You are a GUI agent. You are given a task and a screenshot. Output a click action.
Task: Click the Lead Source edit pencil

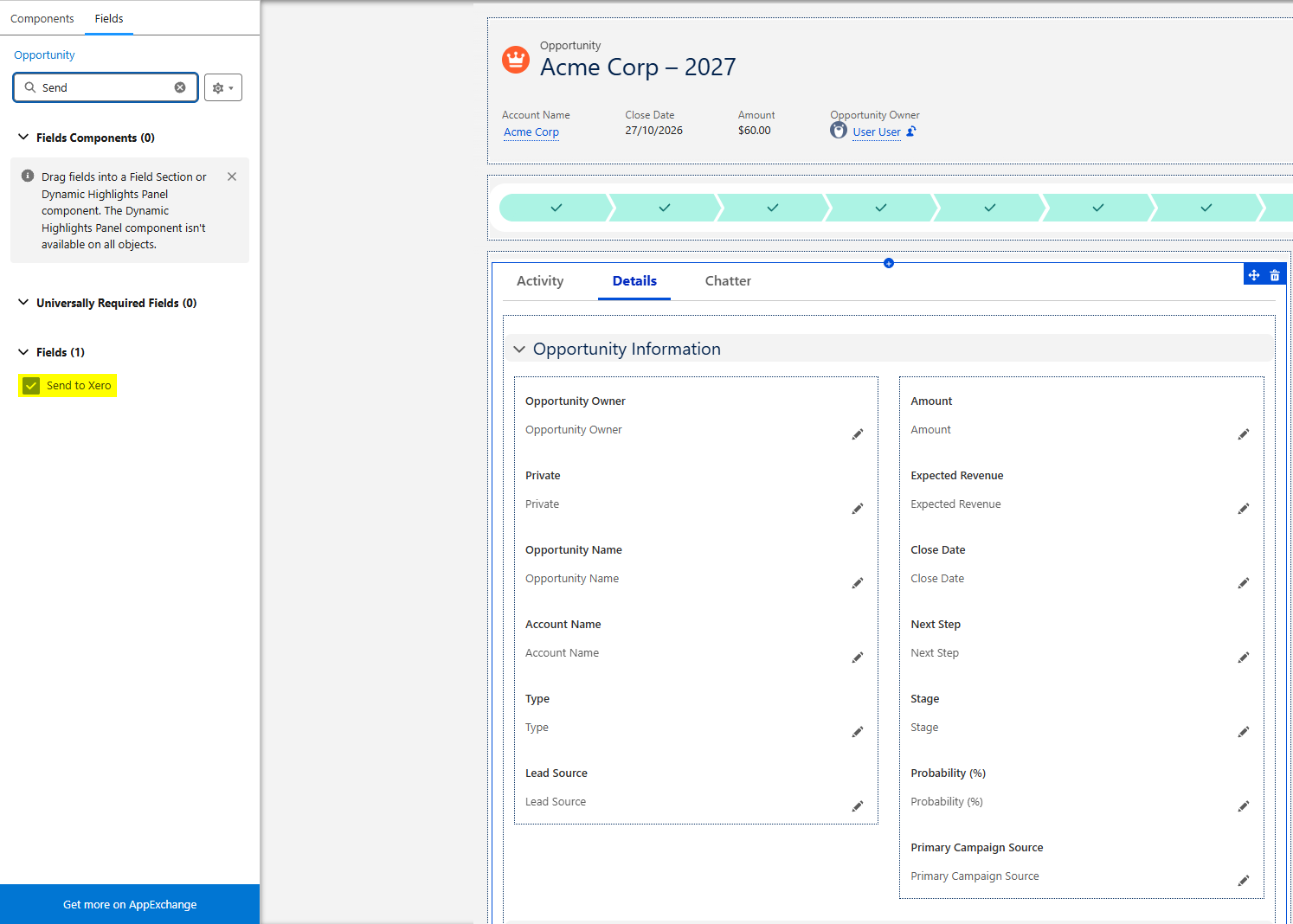click(857, 806)
